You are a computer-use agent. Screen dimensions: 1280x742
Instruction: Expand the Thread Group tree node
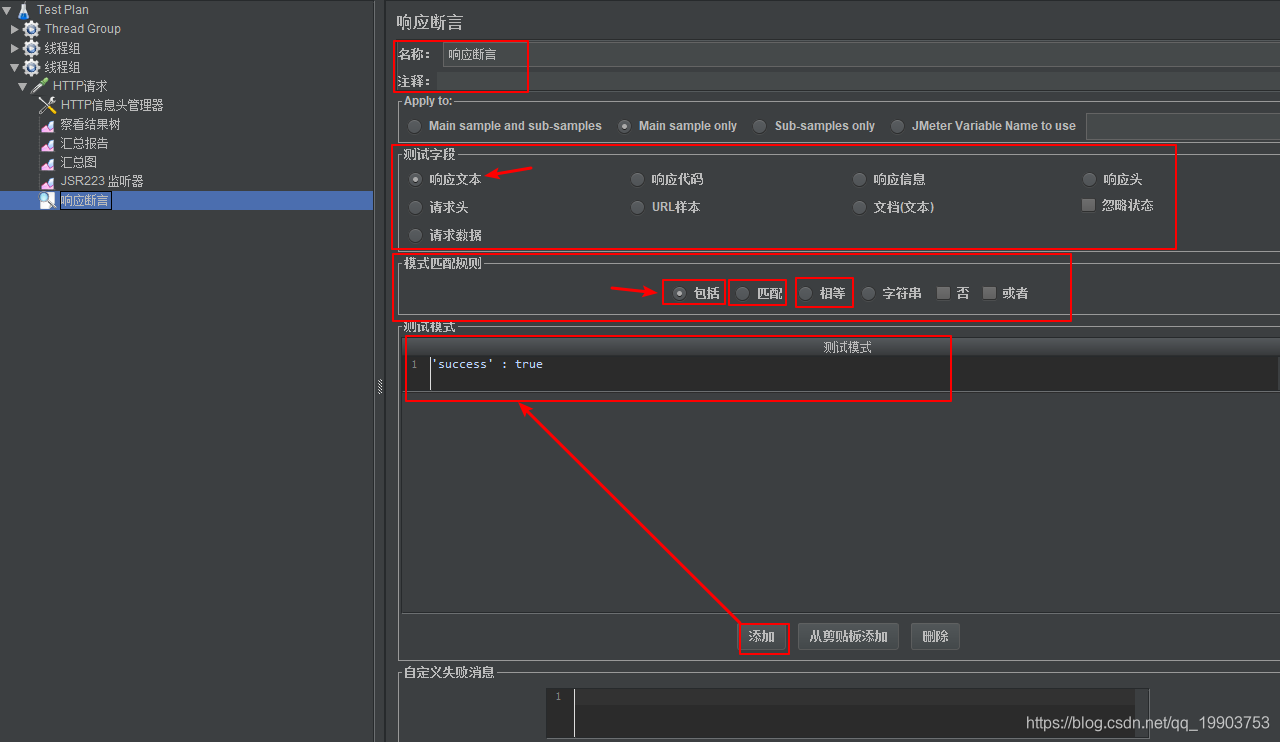pos(14,29)
